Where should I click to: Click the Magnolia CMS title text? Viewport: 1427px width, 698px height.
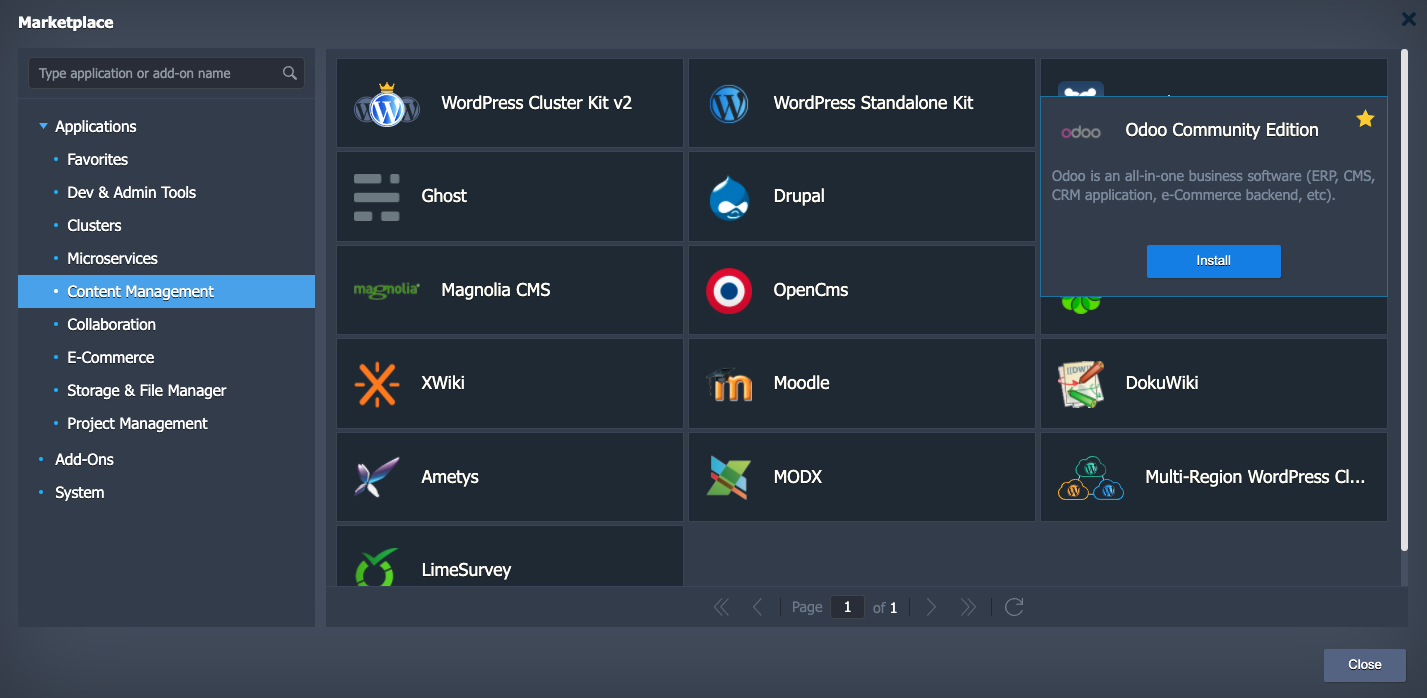pyautogui.click(x=496, y=290)
